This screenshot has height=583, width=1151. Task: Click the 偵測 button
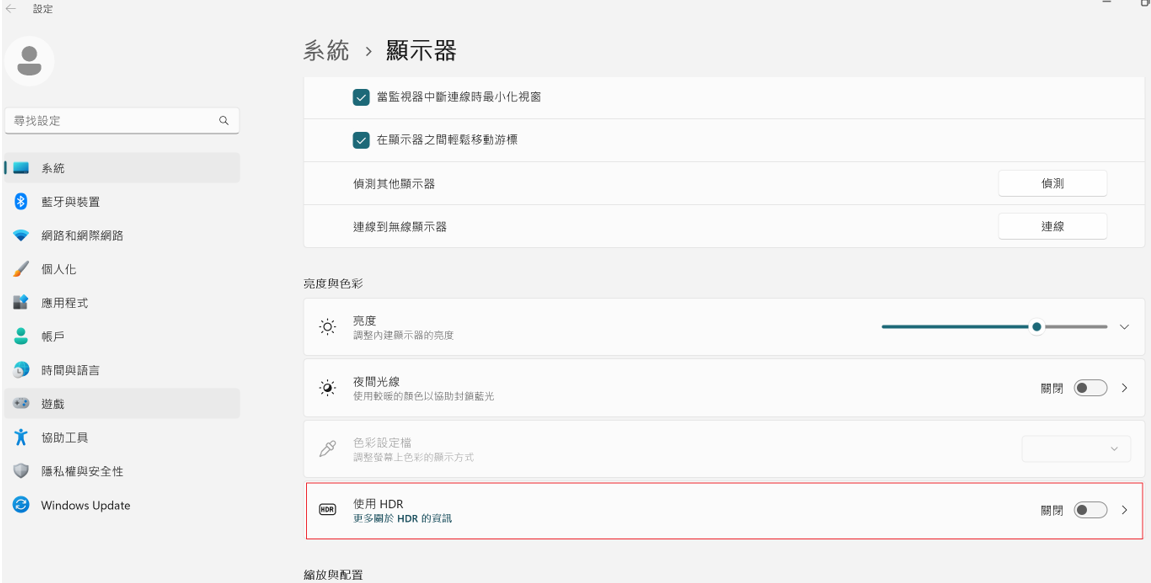(x=1052, y=184)
